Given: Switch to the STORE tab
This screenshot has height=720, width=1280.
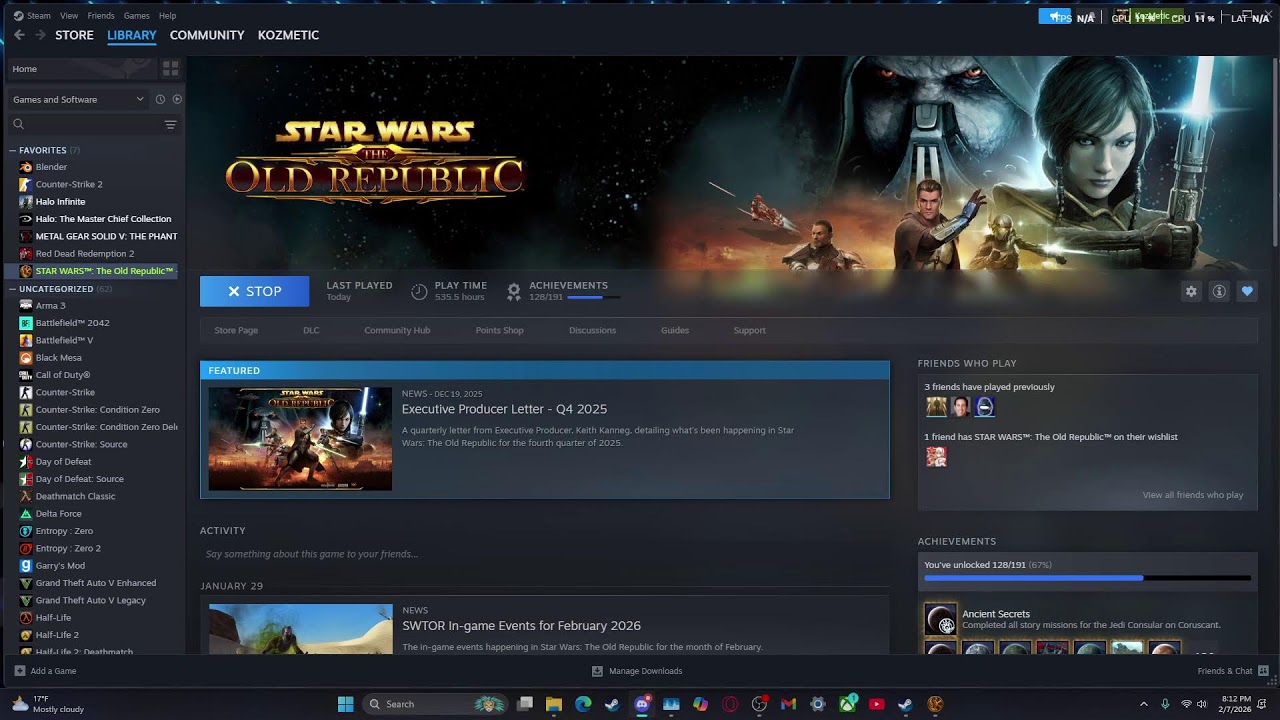Looking at the screenshot, I should [74, 35].
